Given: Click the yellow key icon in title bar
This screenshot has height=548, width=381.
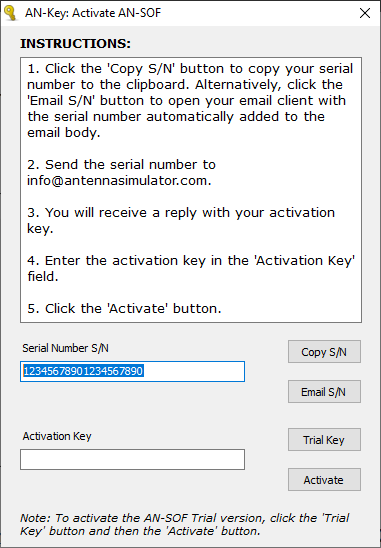Looking at the screenshot, I should click(x=10, y=13).
